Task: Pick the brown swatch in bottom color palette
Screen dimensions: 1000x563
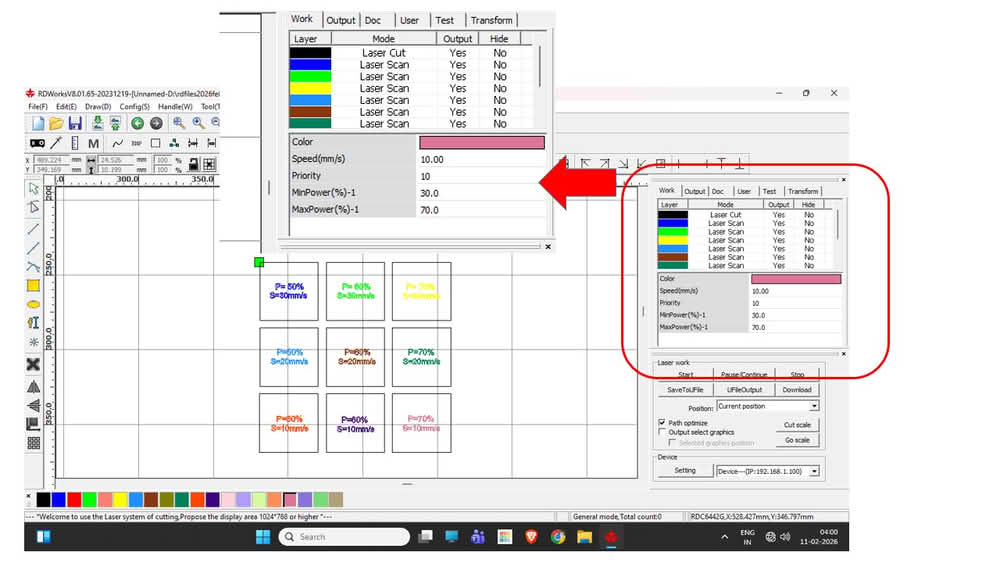Action: tap(151, 499)
